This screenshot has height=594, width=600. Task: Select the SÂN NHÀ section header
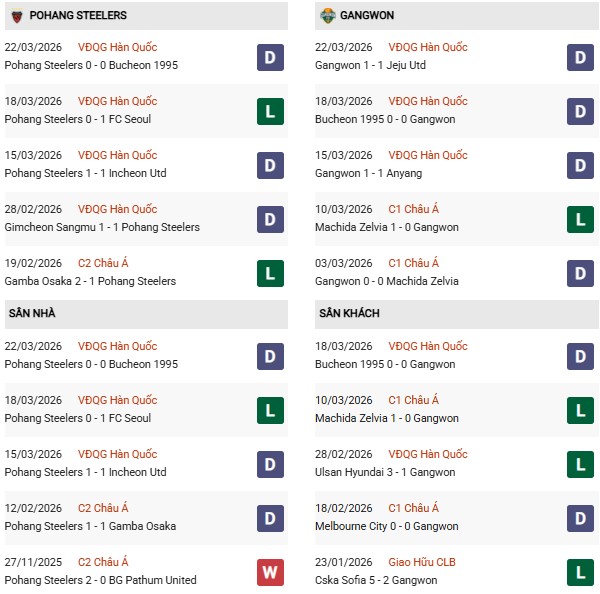coord(32,314)
